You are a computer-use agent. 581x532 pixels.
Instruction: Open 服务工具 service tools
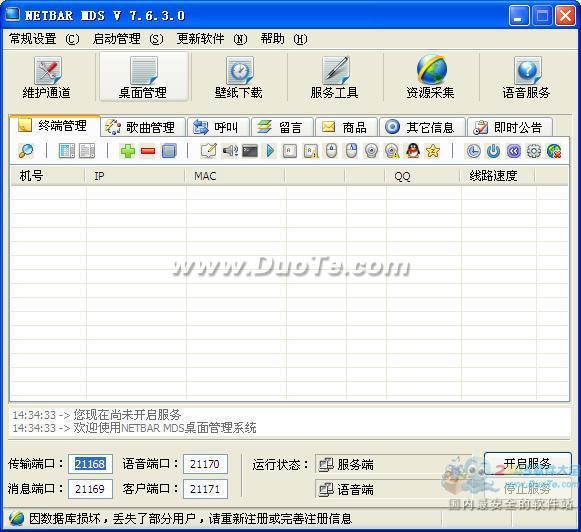coord(335,77)
